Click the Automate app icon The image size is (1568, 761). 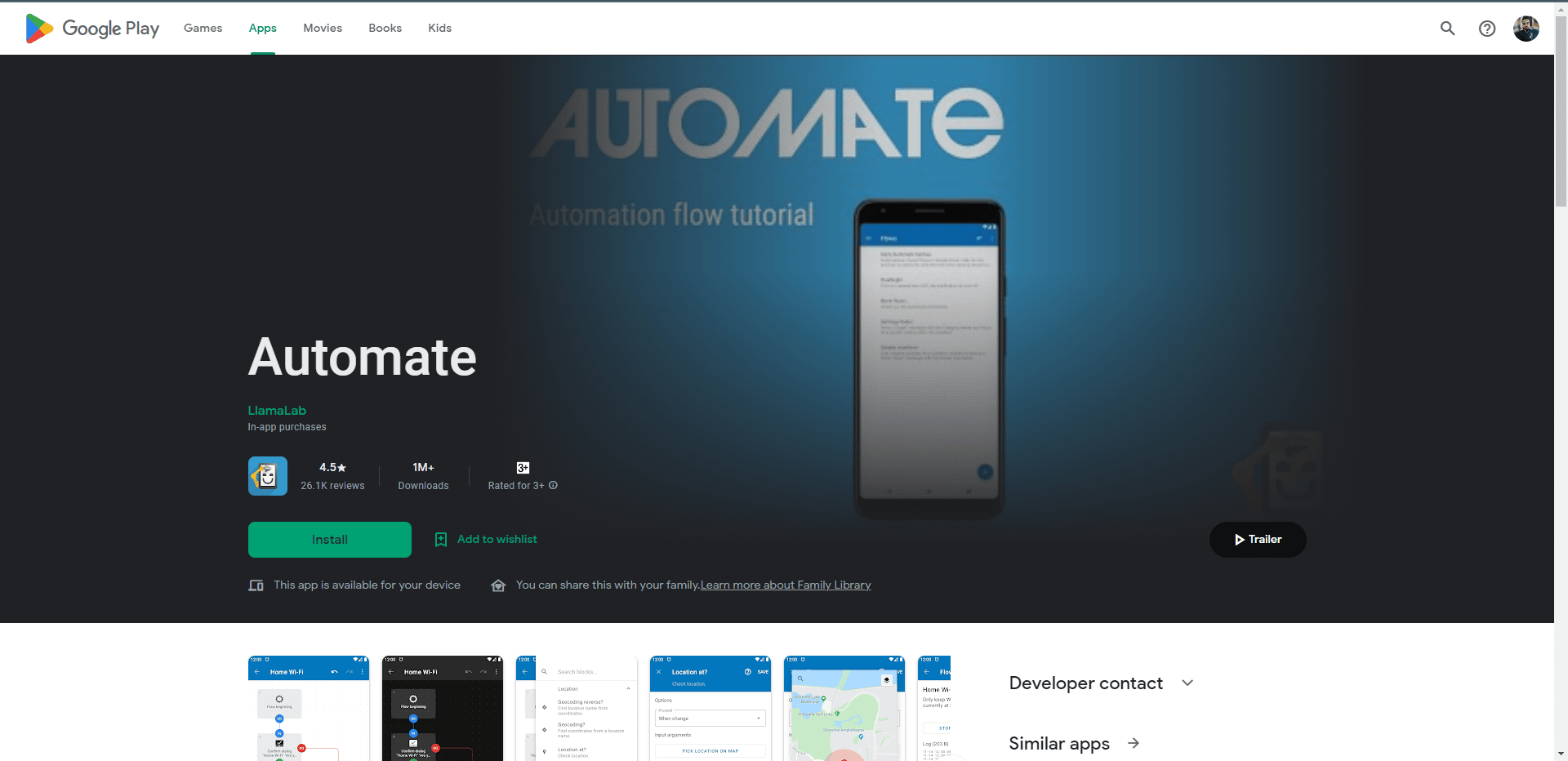[268, 476]
